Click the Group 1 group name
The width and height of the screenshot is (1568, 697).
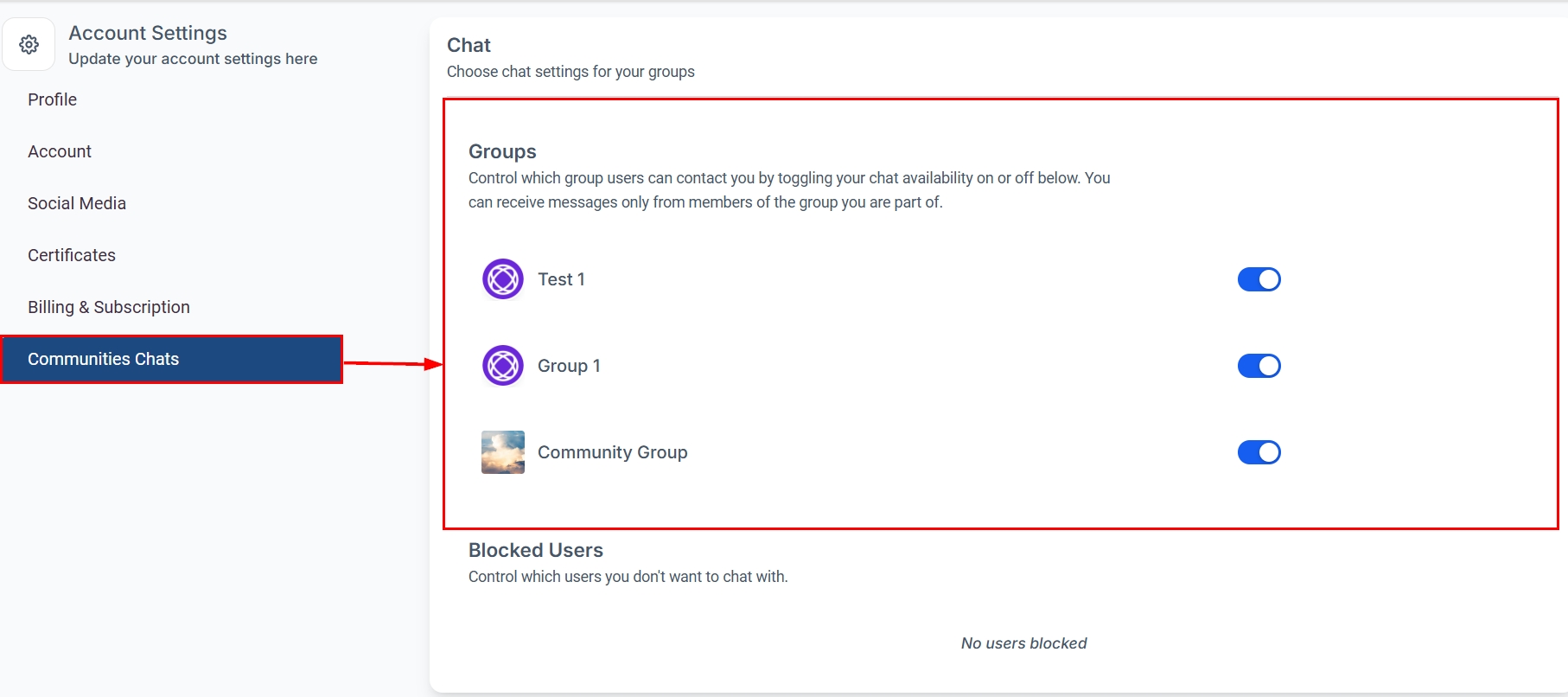point(569,366)
